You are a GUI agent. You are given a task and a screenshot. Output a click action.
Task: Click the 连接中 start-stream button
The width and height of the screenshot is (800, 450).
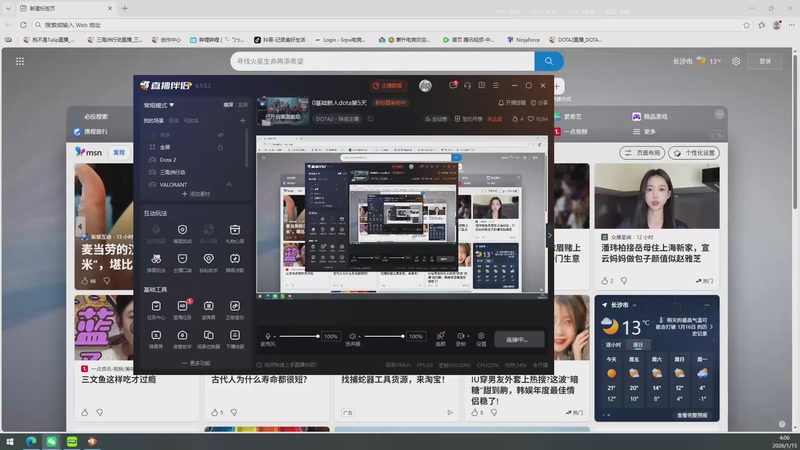click(x=519, y=339)
